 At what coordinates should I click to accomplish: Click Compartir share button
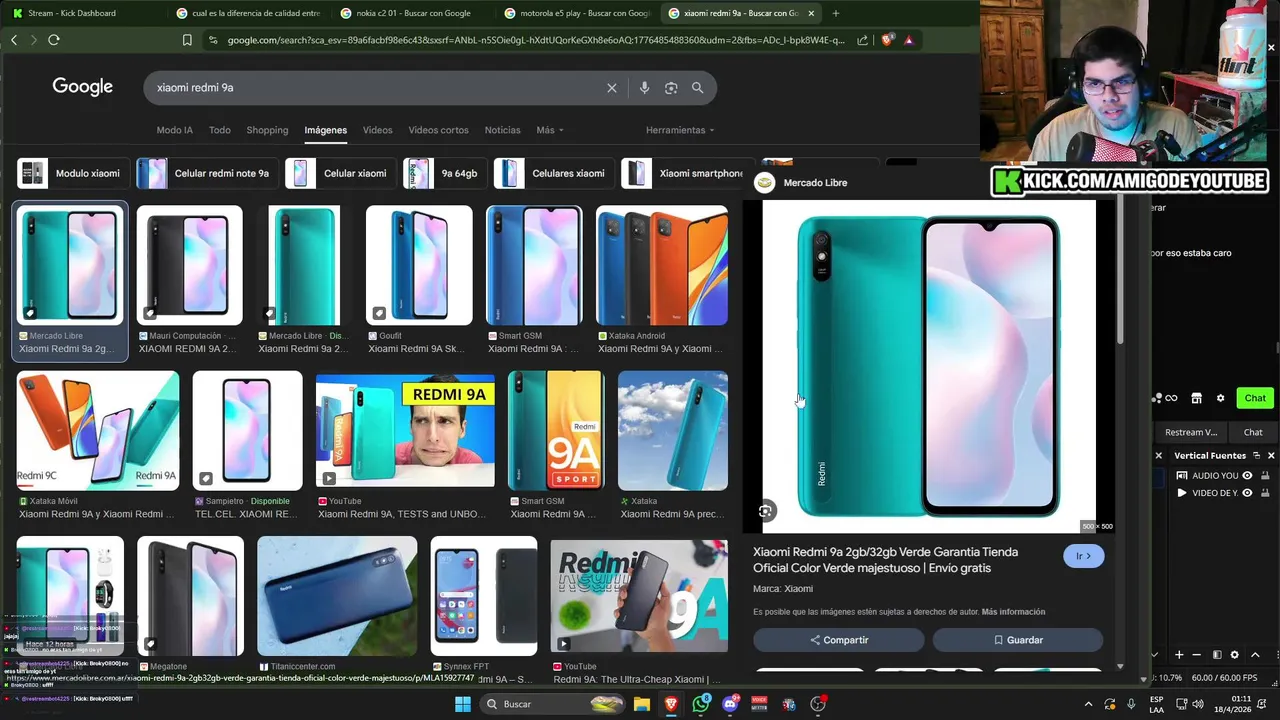(x=839, y=640)
